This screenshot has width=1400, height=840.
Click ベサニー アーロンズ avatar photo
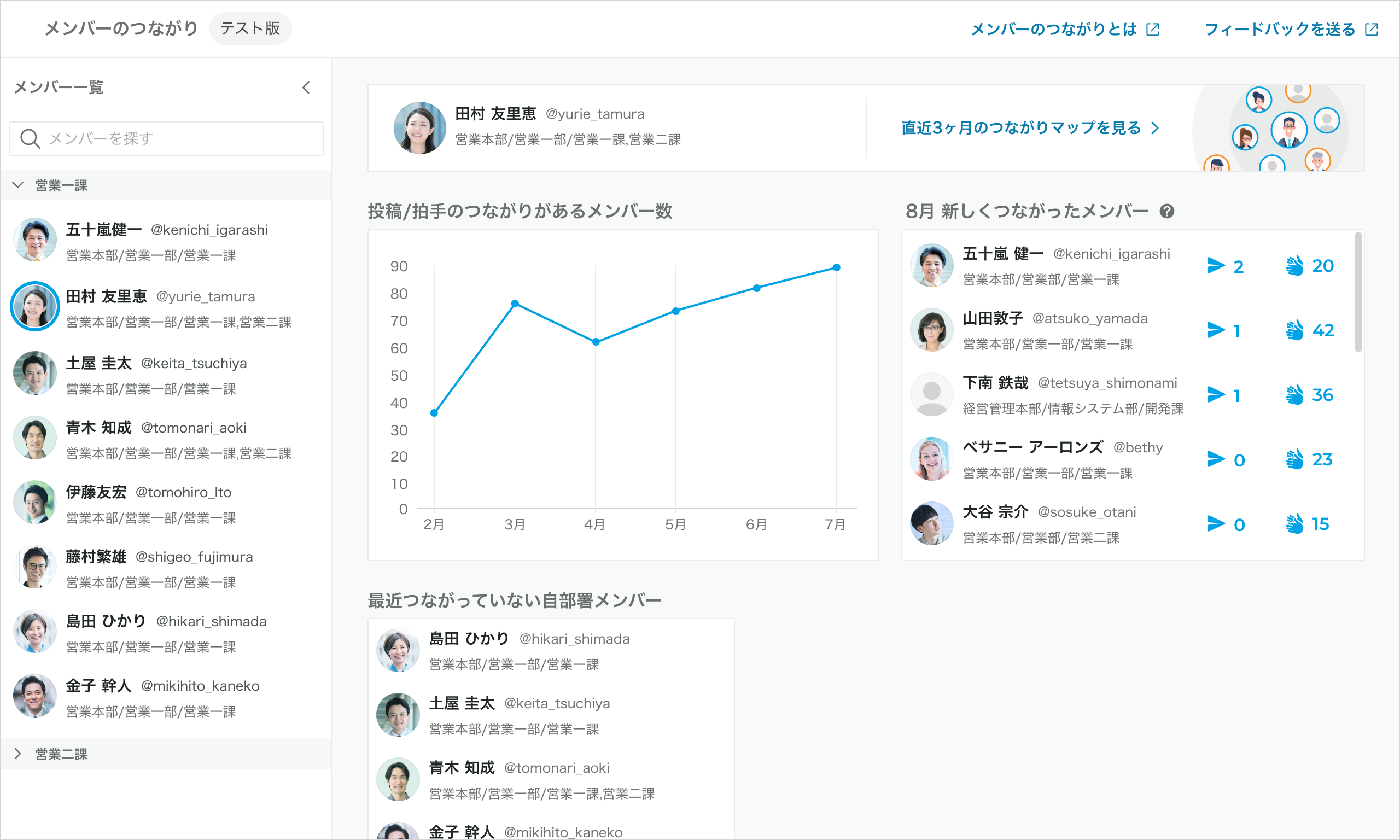click(931, 459)
